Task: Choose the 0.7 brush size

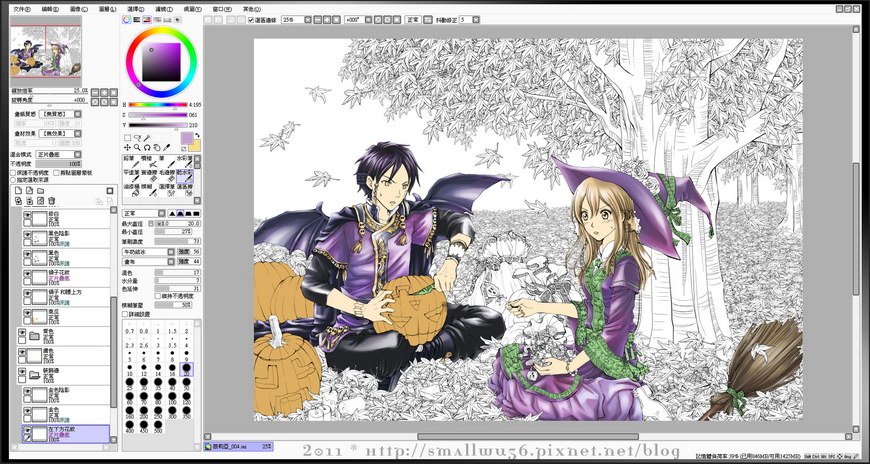Action: pyautogui.click(x=129, y=326)
